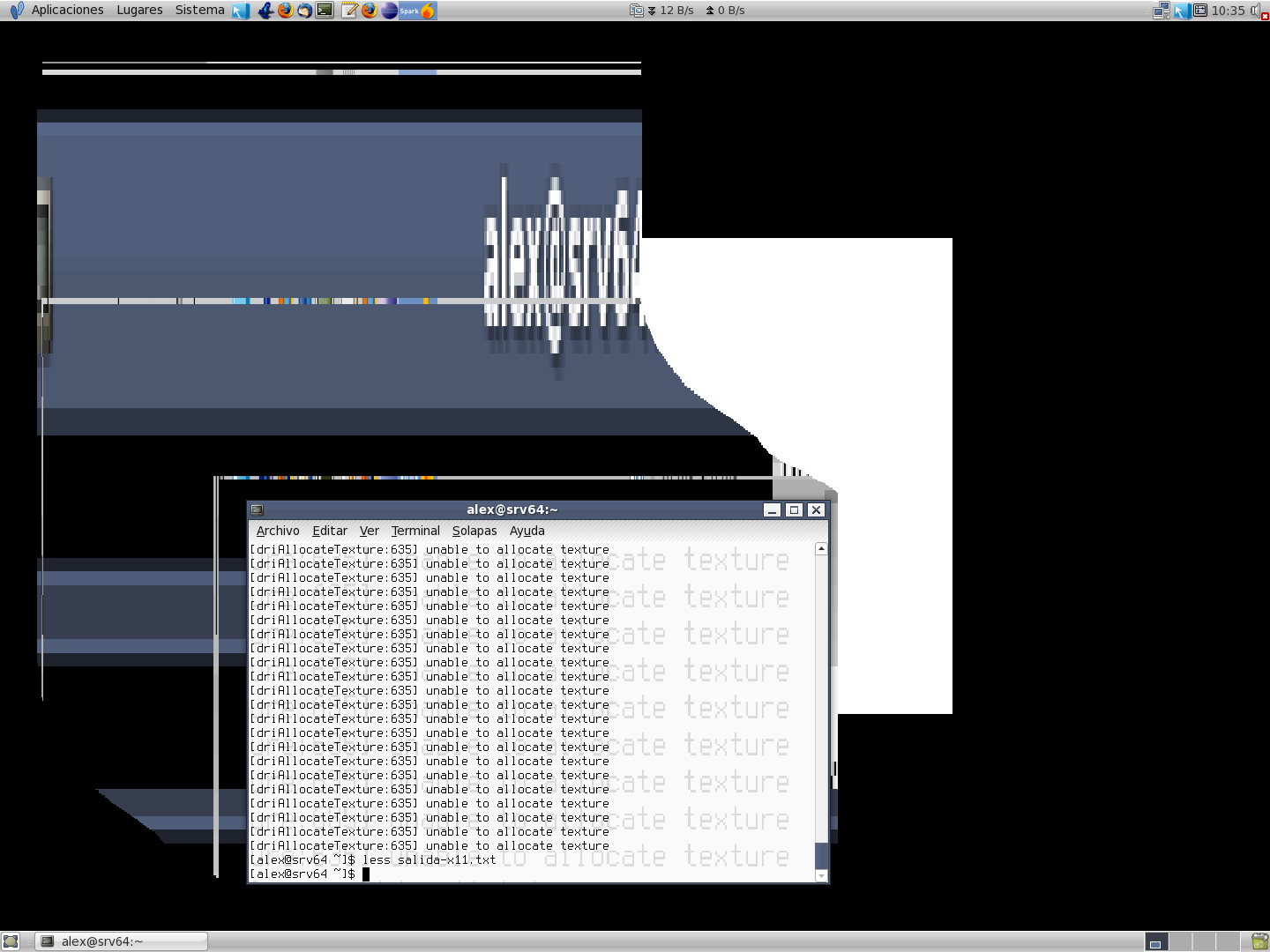Open the terminal window menu icon
Viewport: 1270px width, 952px height.
pos(258,509)
